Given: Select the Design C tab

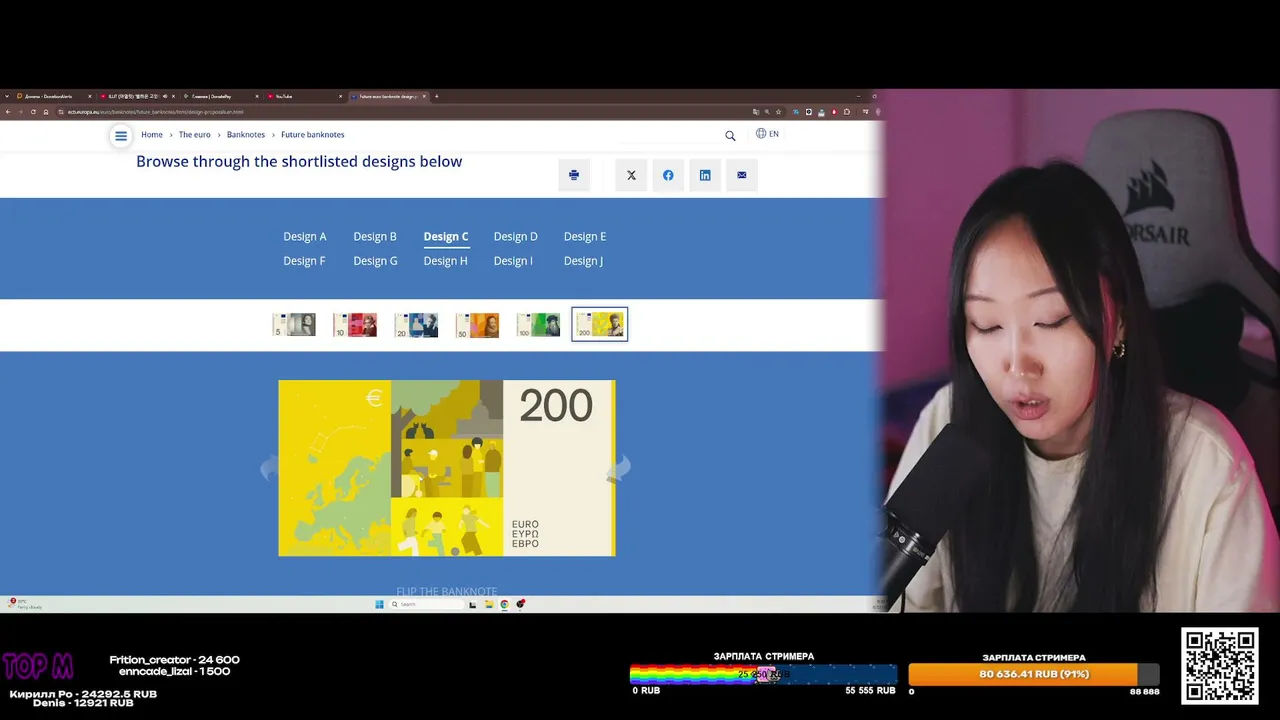Looking at the screenshot, I should (x=446, y=237).
